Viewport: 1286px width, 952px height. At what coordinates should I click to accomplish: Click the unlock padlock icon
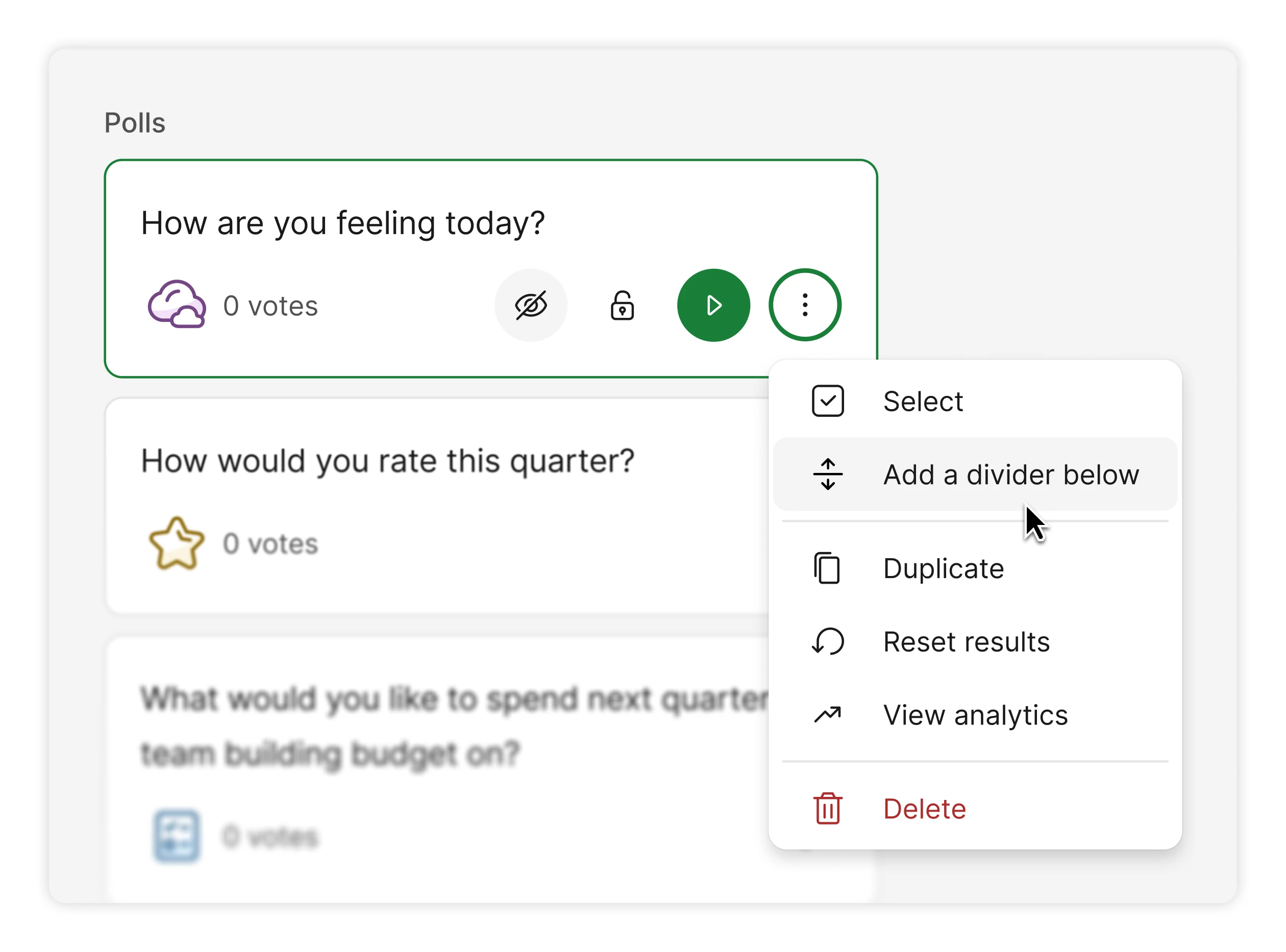tap(622, 306)
